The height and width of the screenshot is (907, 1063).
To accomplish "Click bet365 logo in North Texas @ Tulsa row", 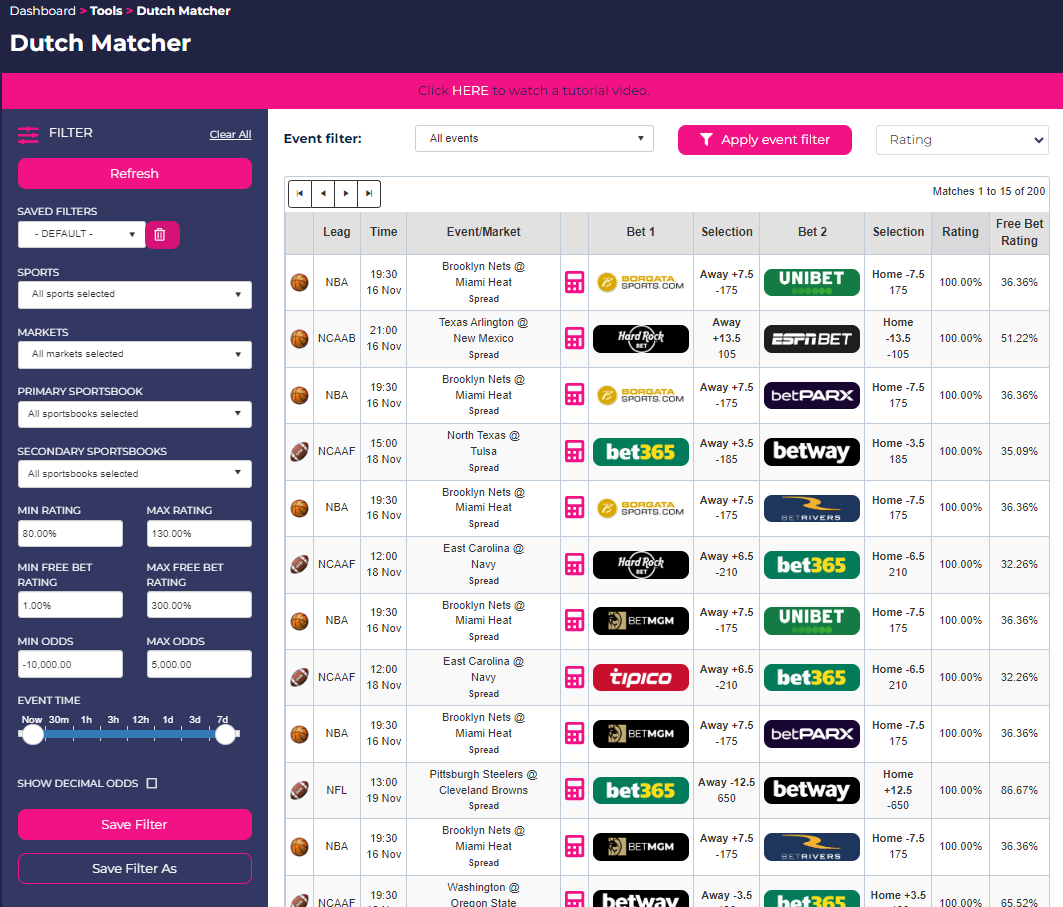I will pos(641,451).
